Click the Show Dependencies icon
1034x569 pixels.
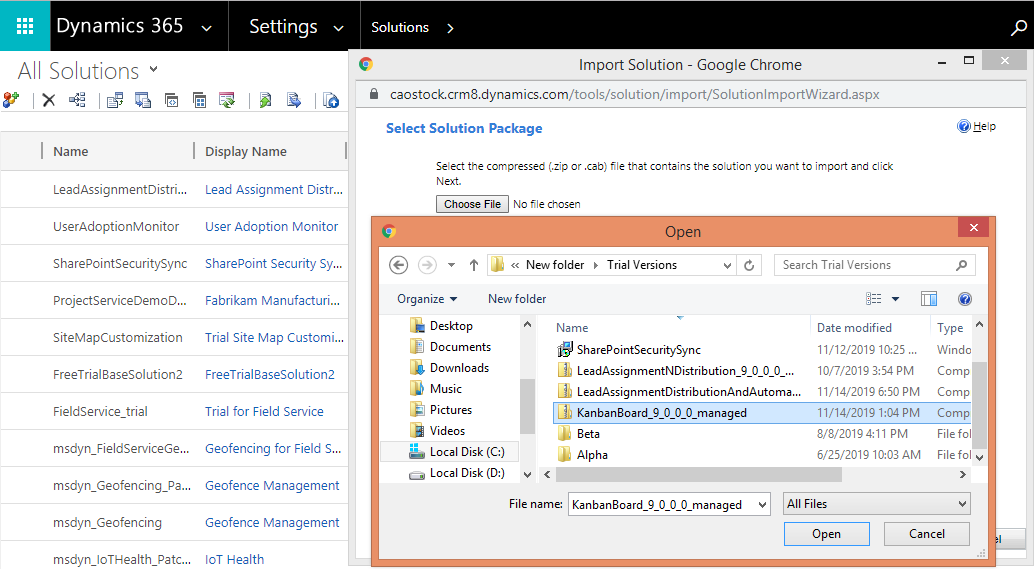pyautogui.click(x=77, y=100)
